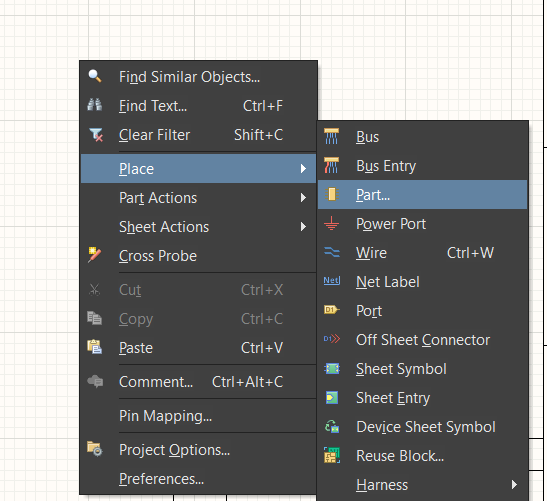
Task: Click the Ctrl+F shortcut text
Action: (x=263, y=106)
